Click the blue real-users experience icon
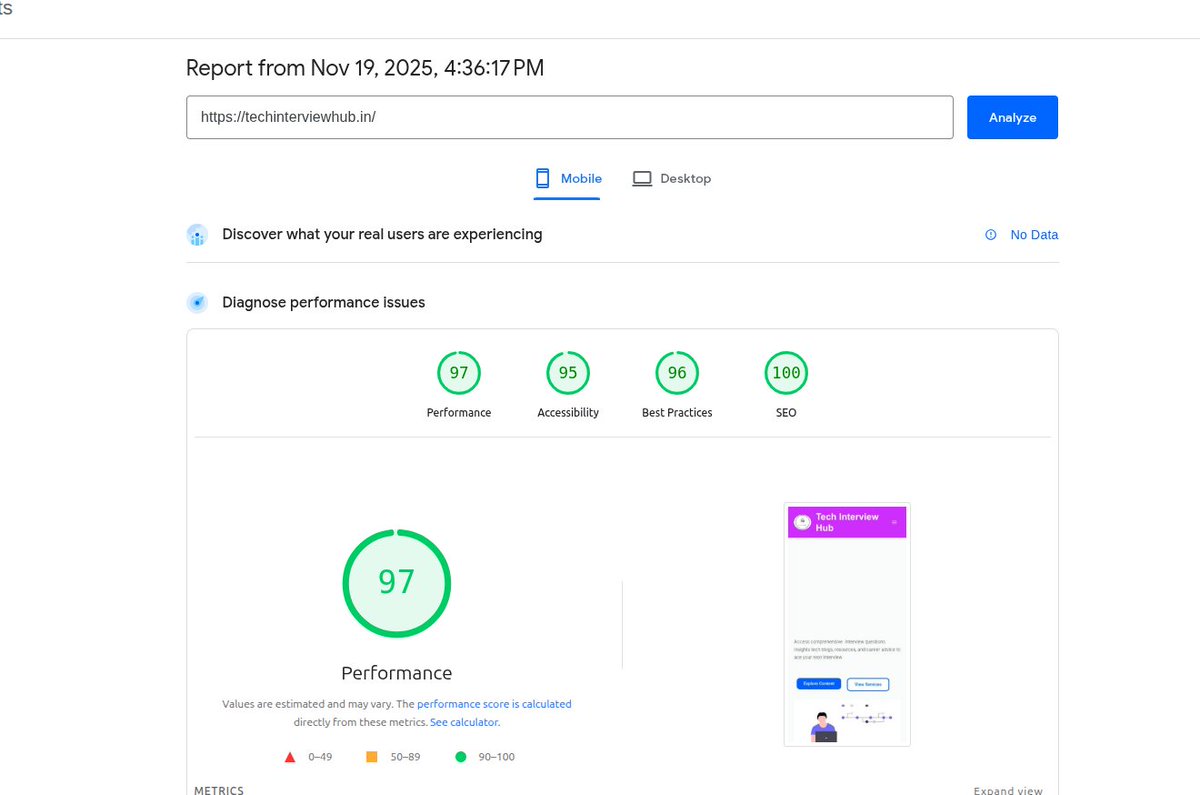The image size is (1200, 795). point(197,234)
